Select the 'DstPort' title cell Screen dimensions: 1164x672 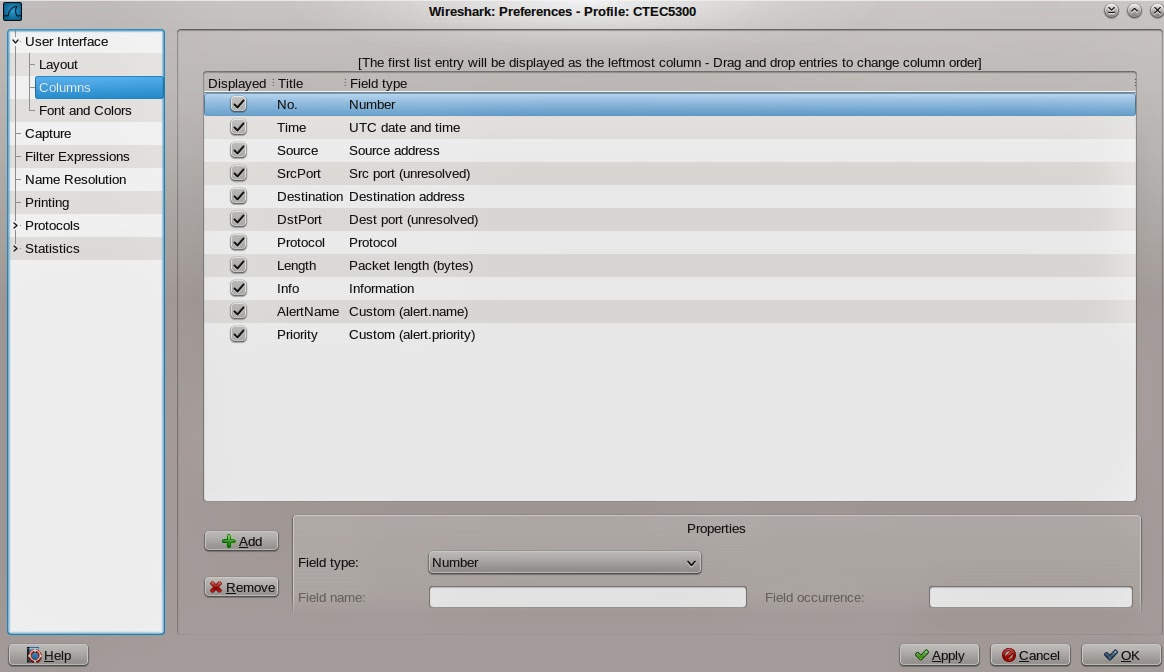point(299,220)
